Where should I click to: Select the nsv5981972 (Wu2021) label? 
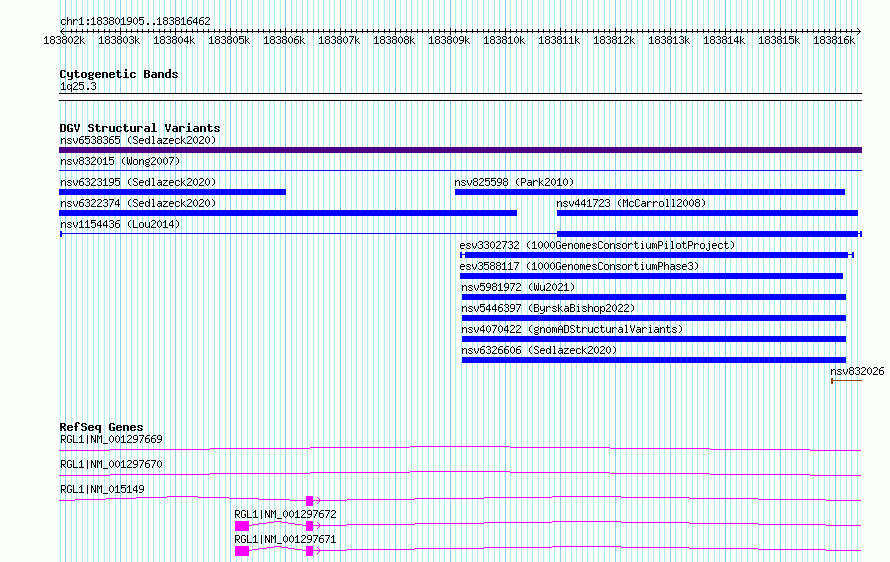518,287
